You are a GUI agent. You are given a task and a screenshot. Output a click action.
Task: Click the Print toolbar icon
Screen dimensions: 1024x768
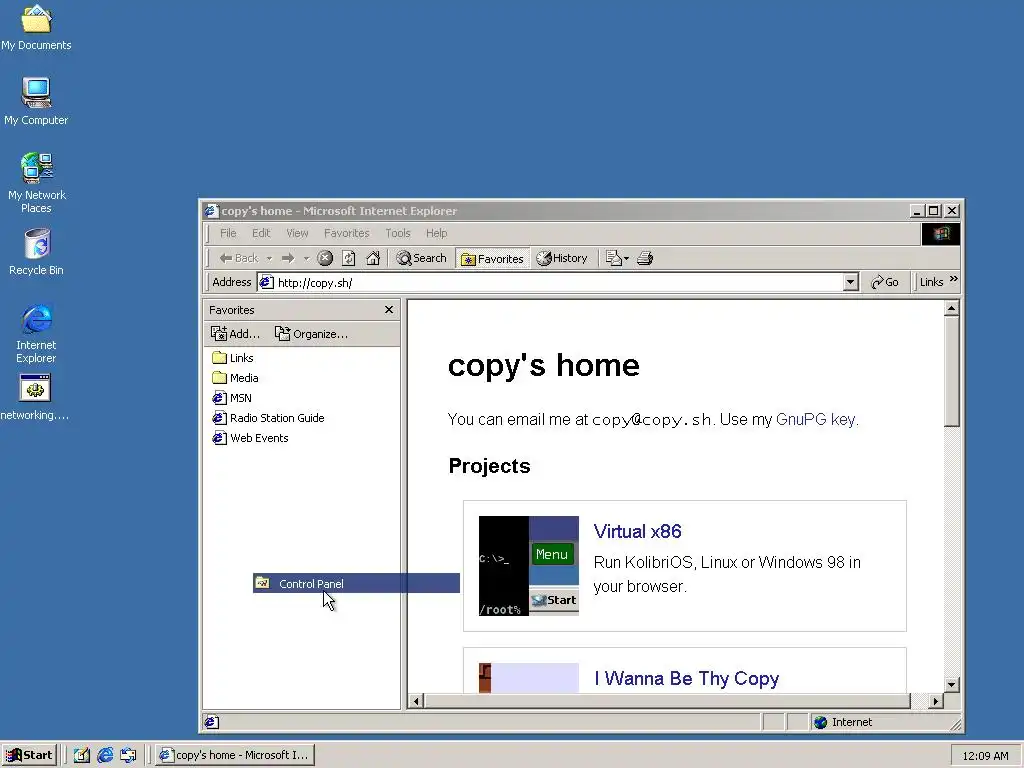(x=645, y=258)
